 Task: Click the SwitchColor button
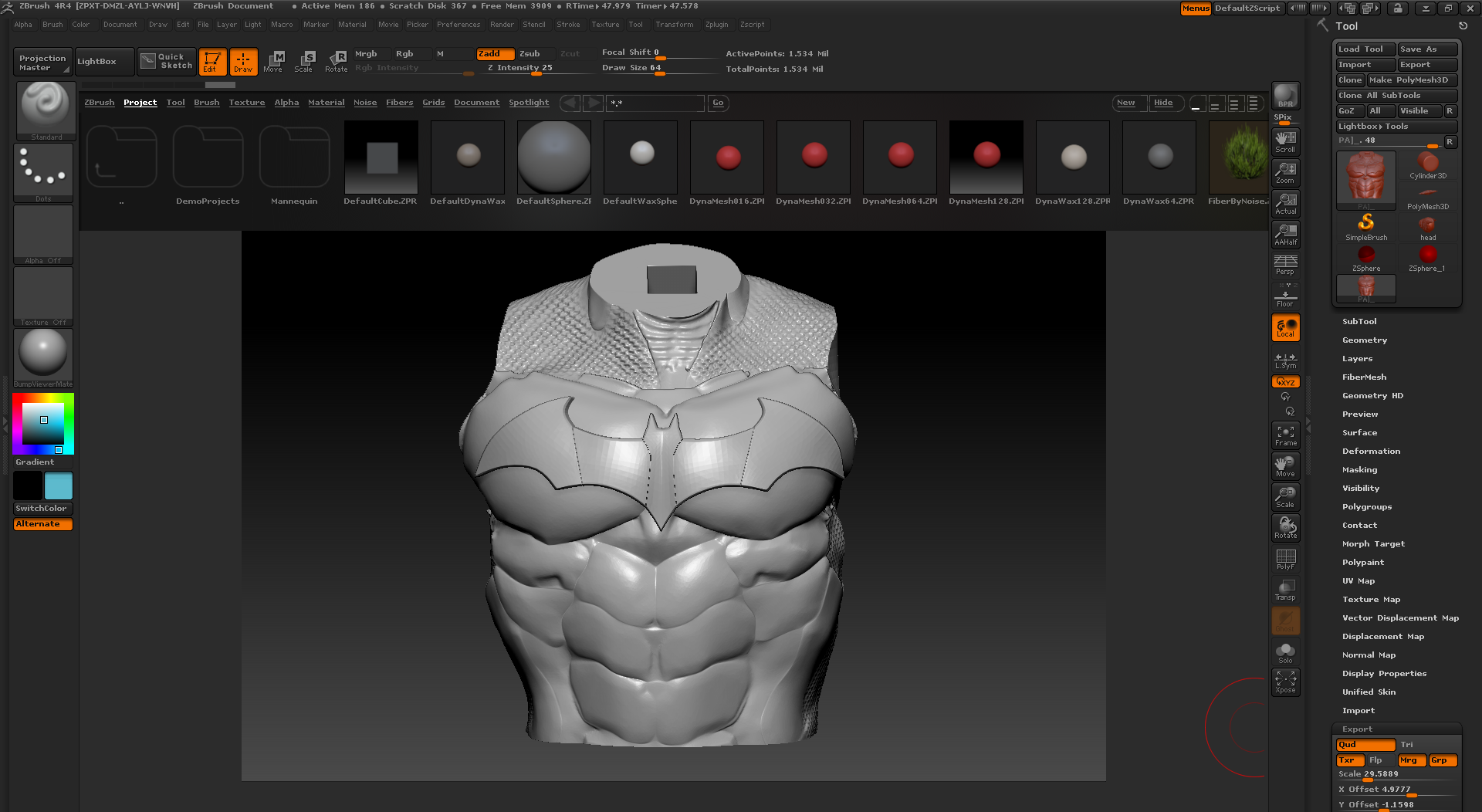tap(43, 509)
